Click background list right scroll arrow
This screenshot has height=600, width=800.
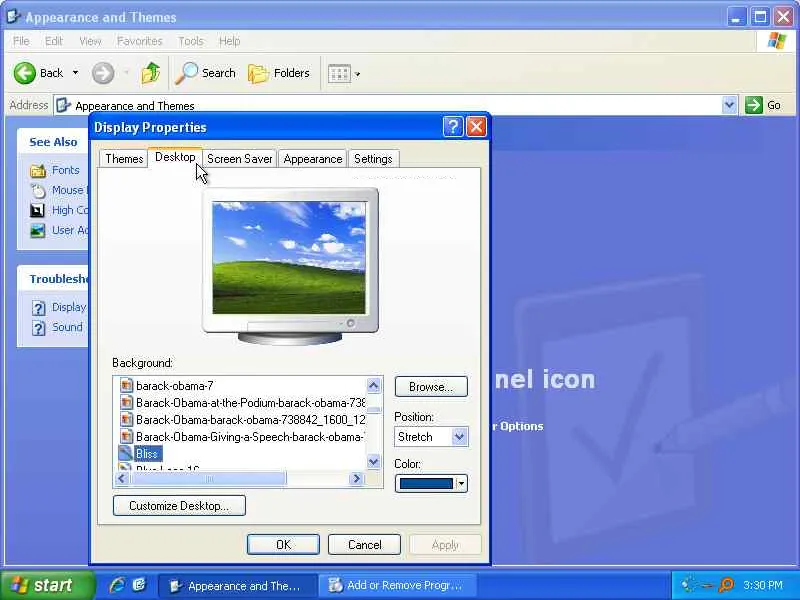point(356,479)
